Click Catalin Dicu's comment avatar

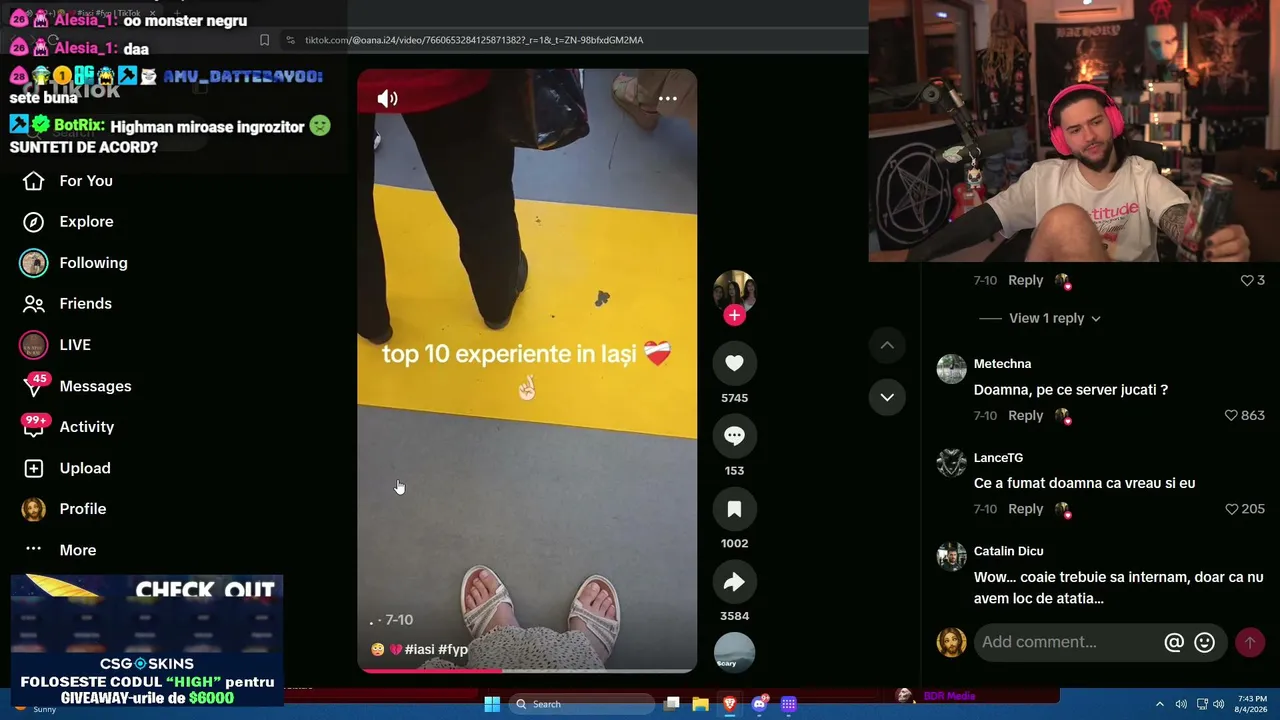coord(951,556)
